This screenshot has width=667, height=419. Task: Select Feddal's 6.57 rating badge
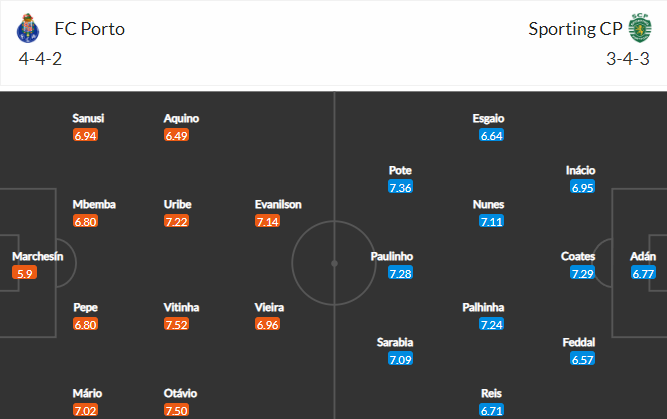pos(582,359)
